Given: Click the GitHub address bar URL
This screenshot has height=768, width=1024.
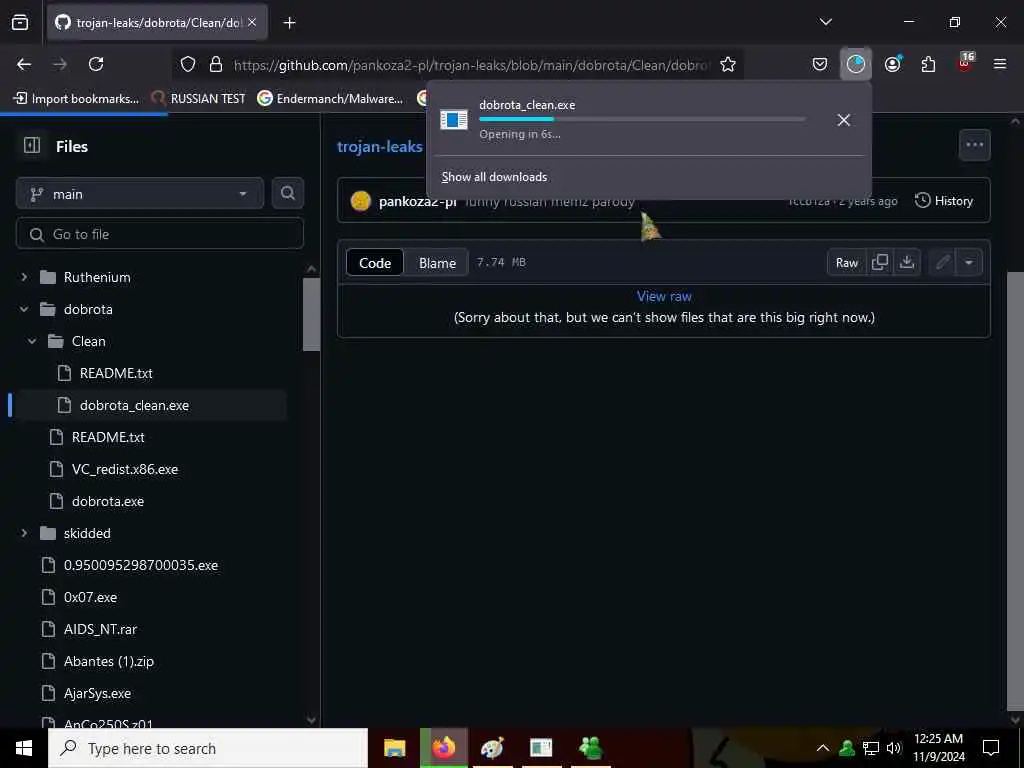Looking at the screenshot, I should (472, 65).
